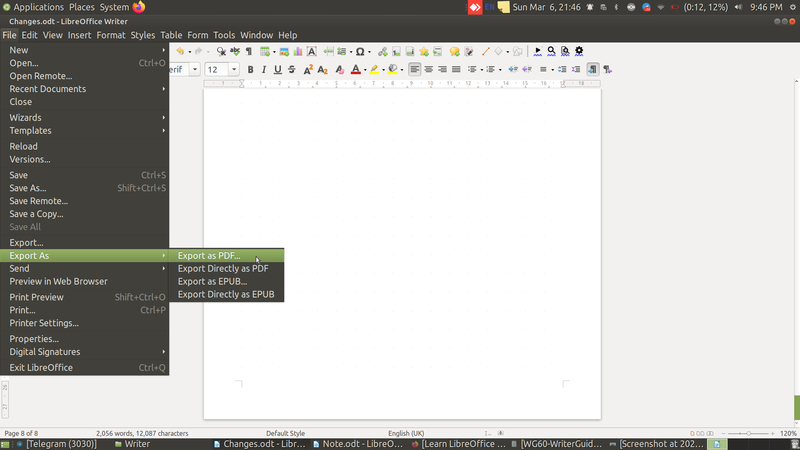
Task: Apply font color red A icon
Action: pos(356,69)
